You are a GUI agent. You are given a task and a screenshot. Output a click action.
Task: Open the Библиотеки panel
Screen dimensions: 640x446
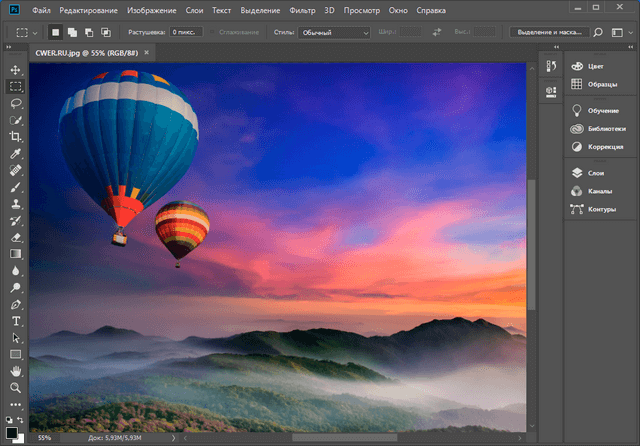click(598, 128)
